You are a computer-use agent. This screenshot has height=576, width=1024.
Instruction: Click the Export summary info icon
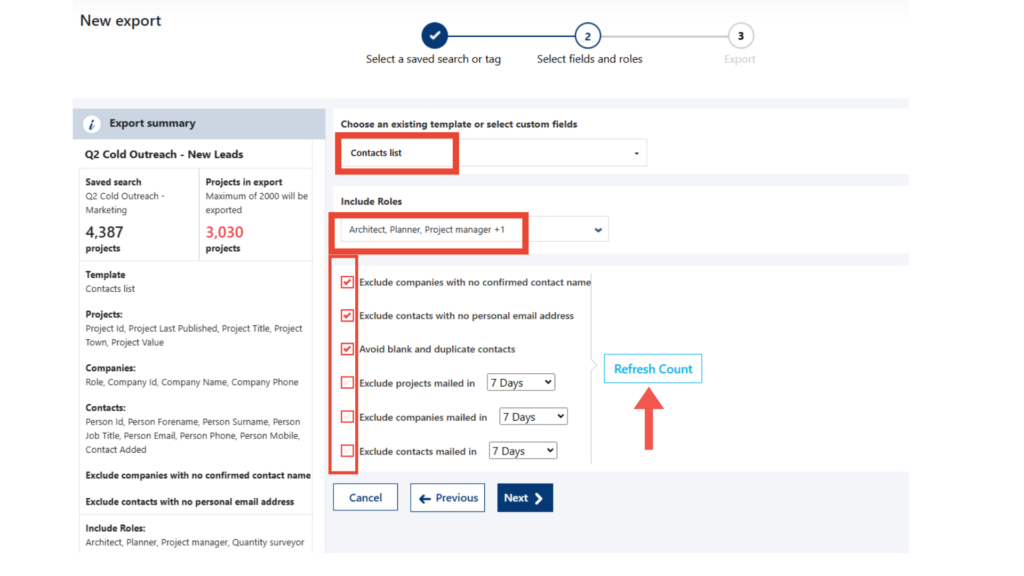[x=92, y=124]
